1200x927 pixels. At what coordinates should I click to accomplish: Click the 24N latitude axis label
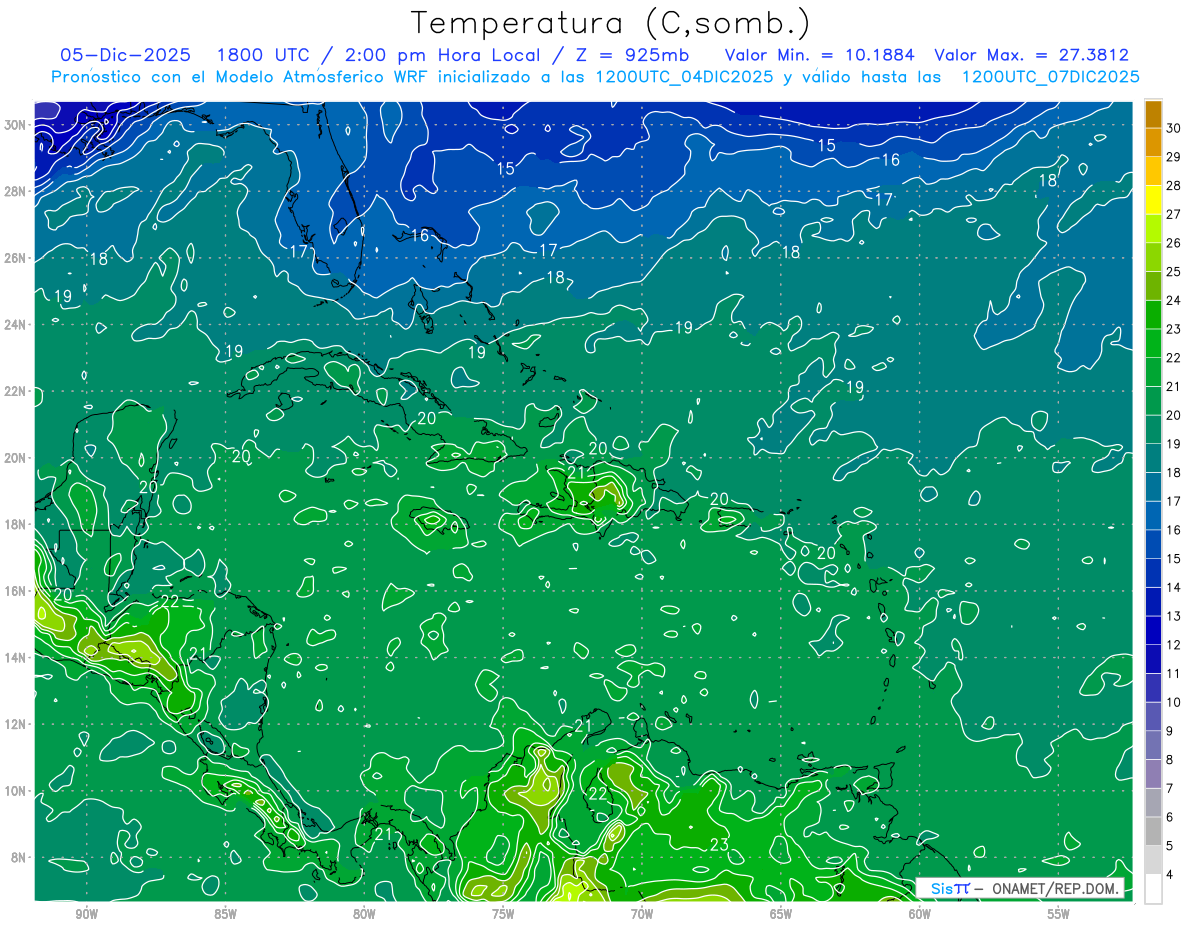coord(16,324)
